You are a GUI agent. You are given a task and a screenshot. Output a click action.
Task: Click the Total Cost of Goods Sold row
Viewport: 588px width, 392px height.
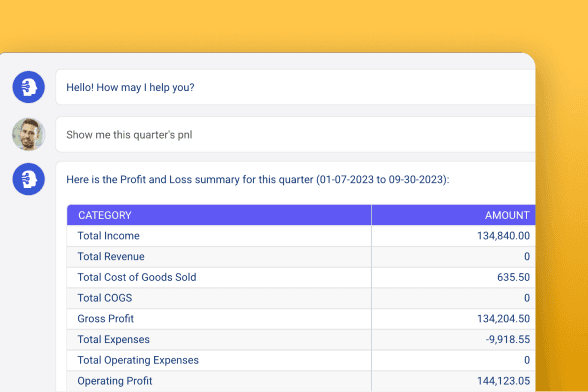(301, 277)
